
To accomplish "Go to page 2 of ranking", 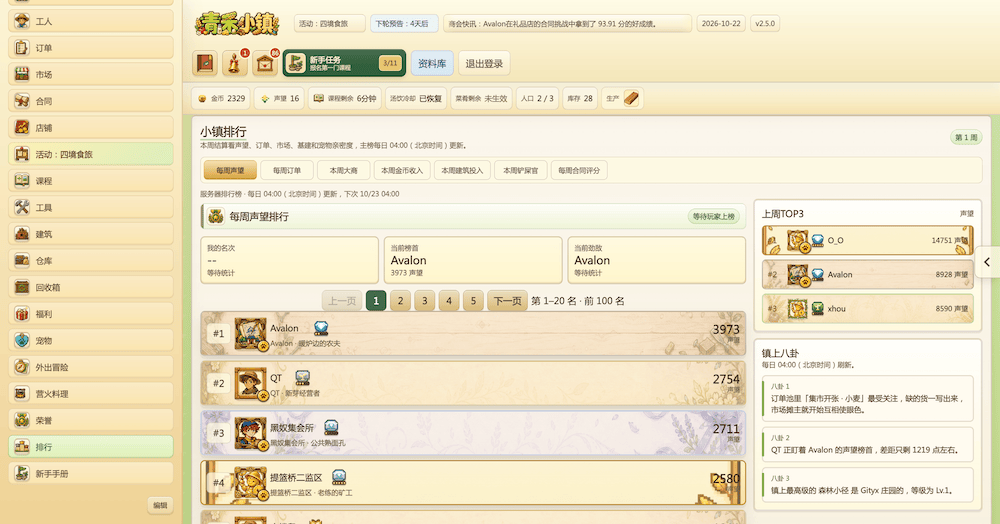I will coord(401,301).
